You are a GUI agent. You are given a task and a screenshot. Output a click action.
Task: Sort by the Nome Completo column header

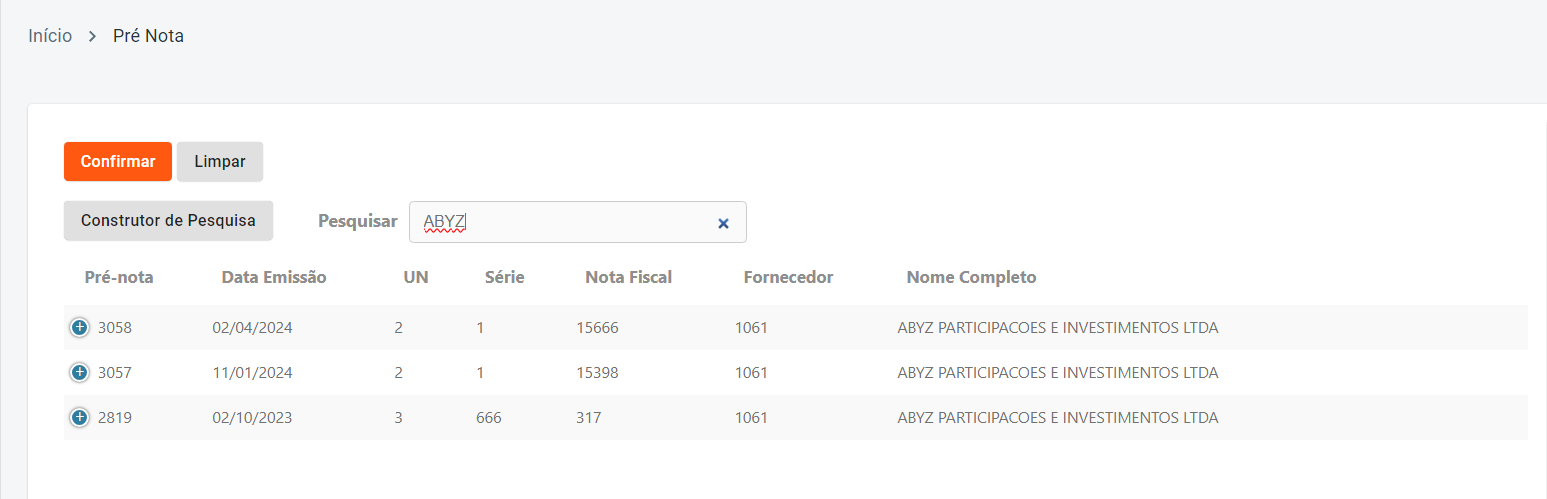pyautogui.click(x=971, y=277)
